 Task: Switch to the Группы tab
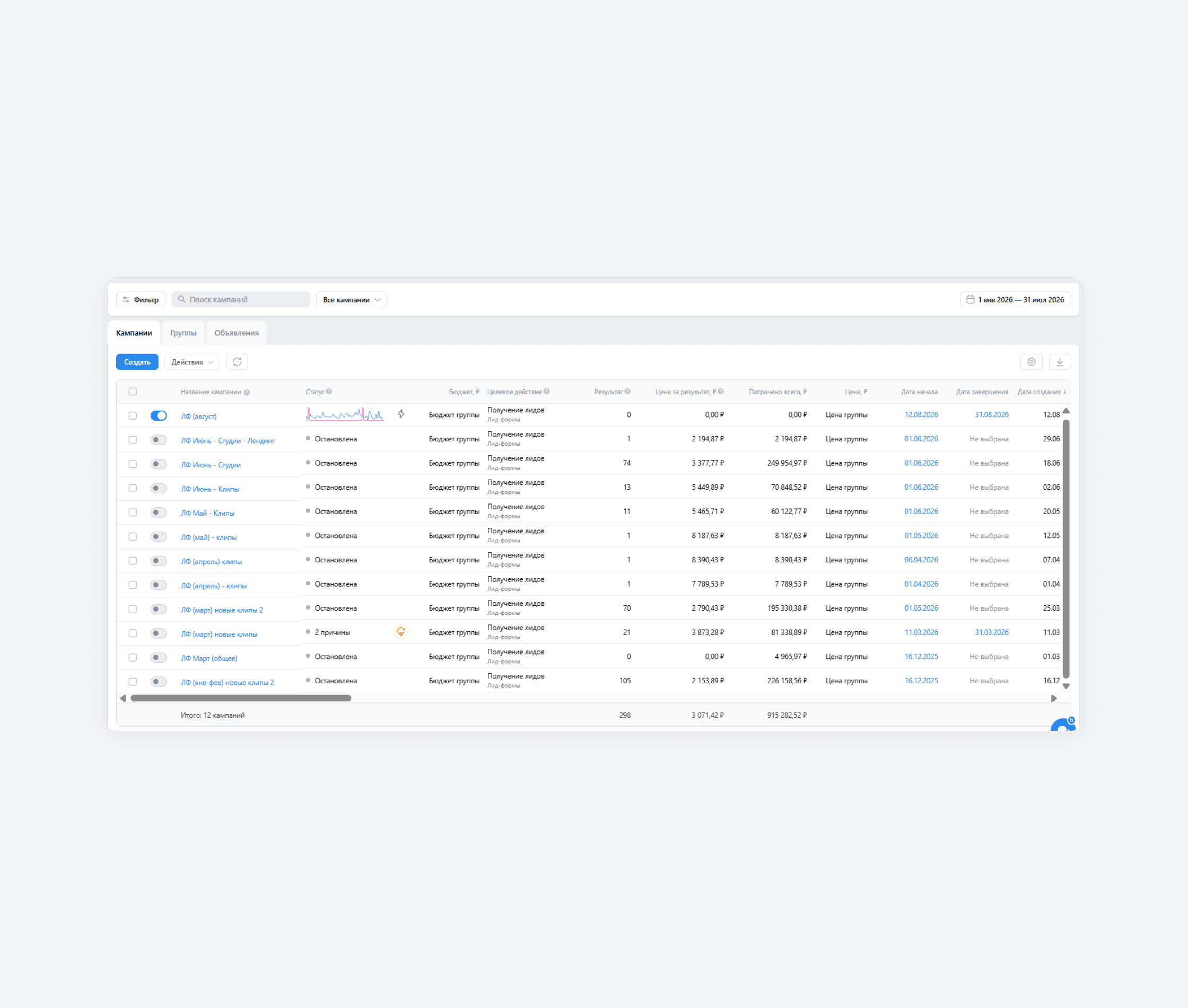[184, 333]
